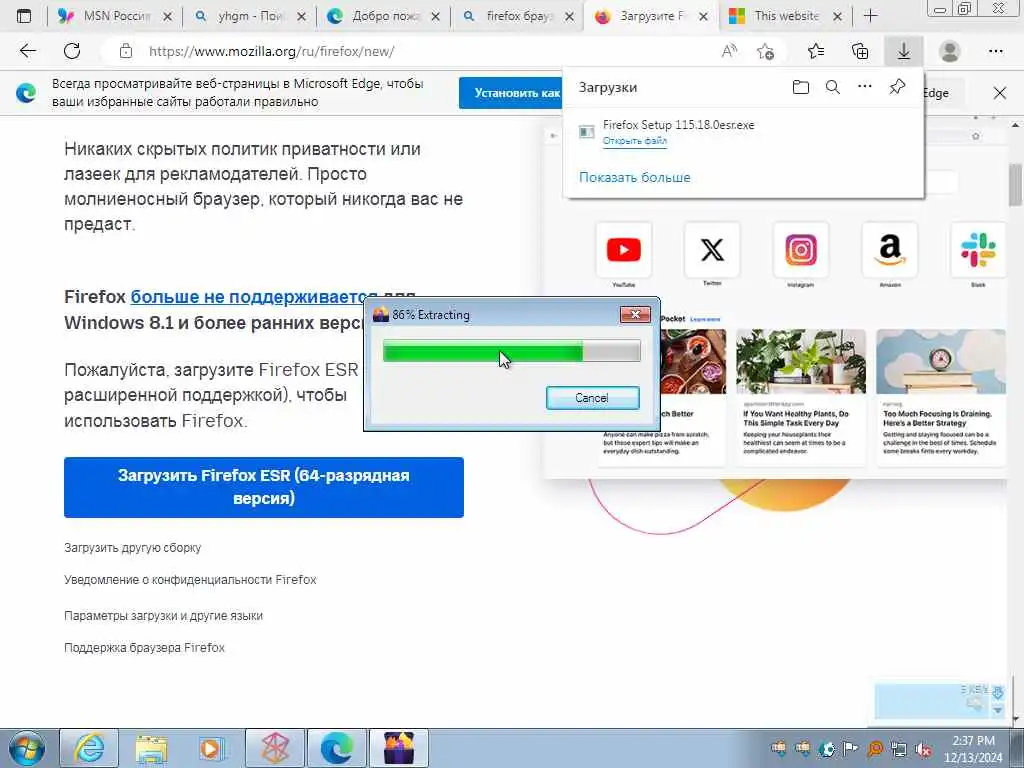Open Internet Explorer from taskbar
The image size is (1024, 768).
click(89, 748)
